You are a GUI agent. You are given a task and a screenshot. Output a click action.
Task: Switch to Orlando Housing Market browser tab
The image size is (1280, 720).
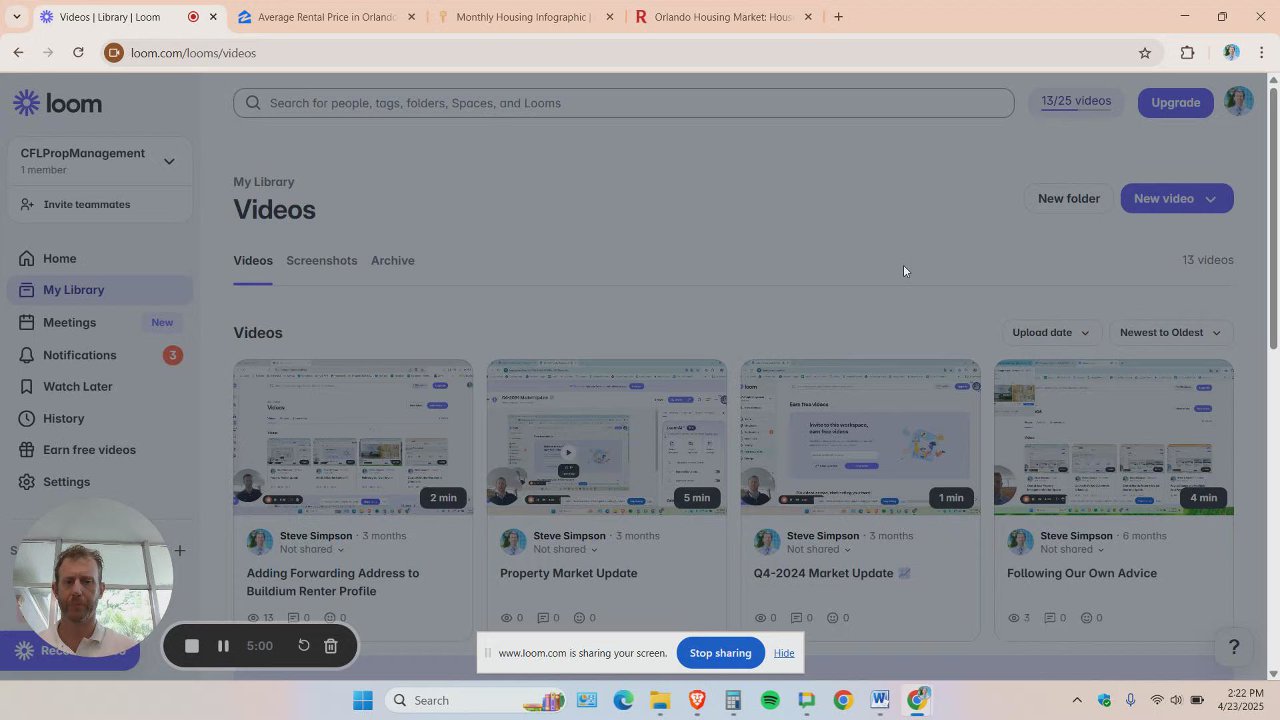[x=722, y=17]
